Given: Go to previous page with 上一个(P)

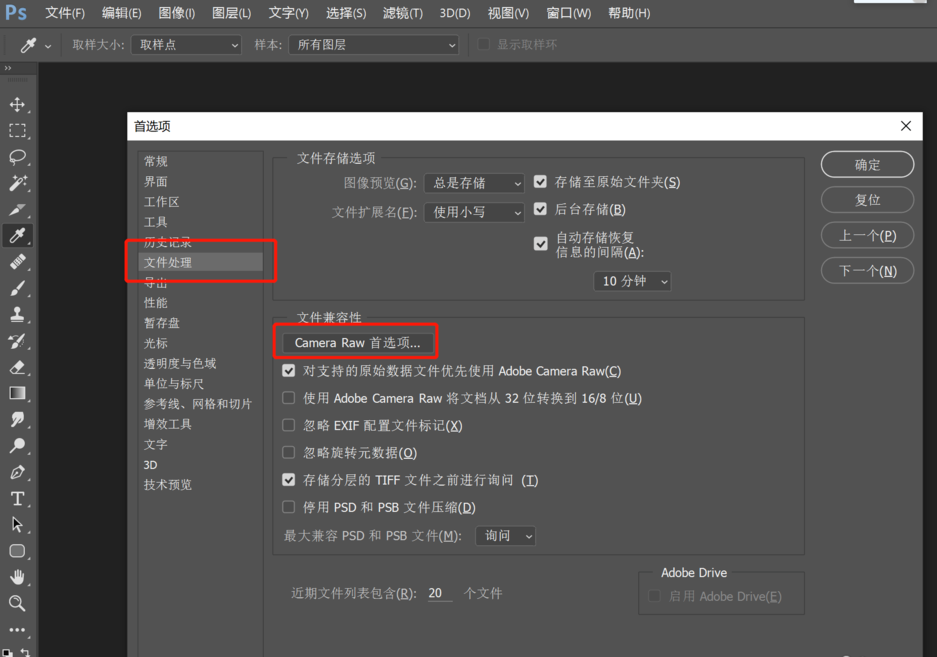Looking at the screenshot, I should pyautogui.click(x=868, y=236).
